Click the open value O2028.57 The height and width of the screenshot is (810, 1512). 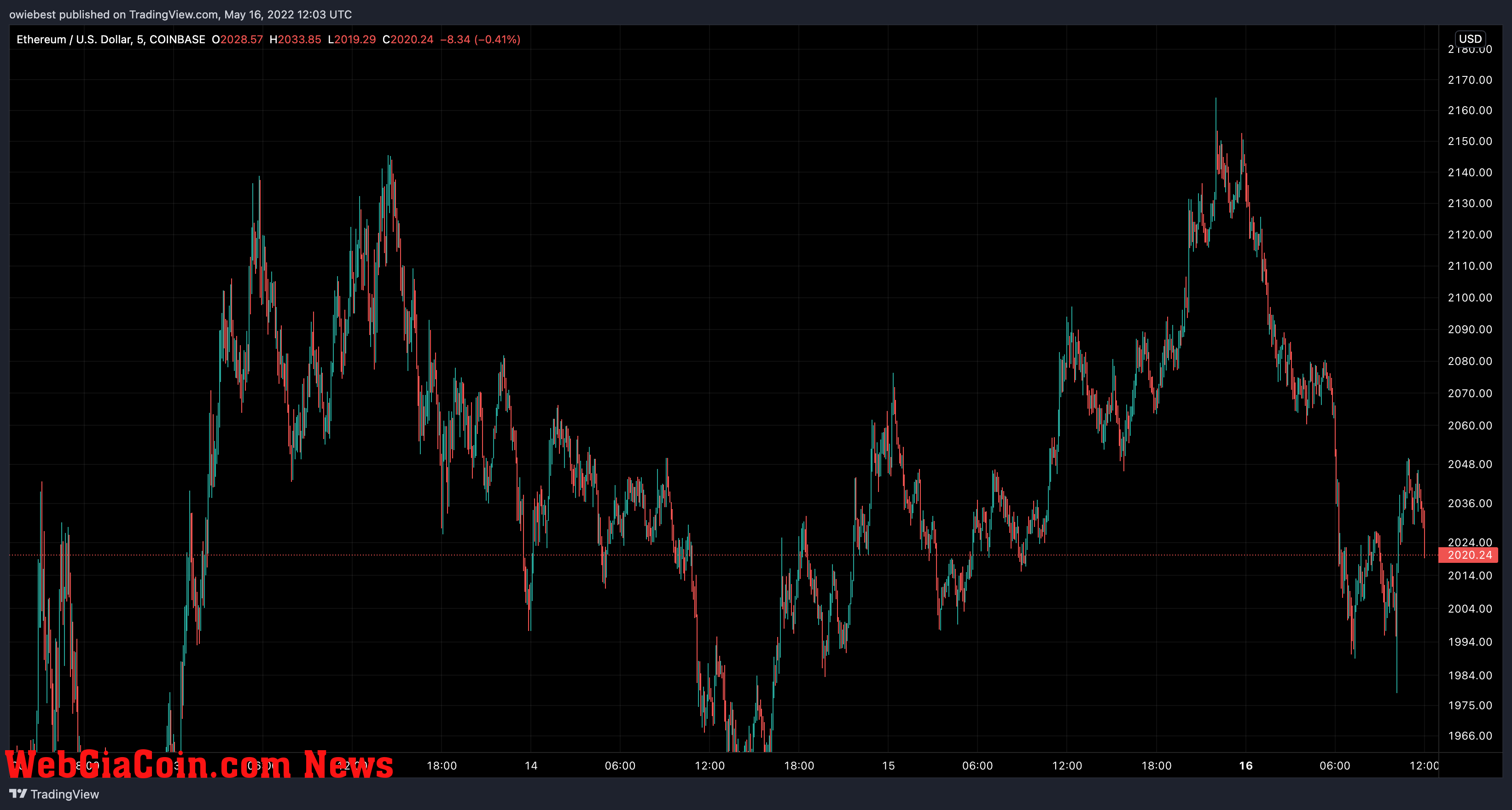click(237, 39)
